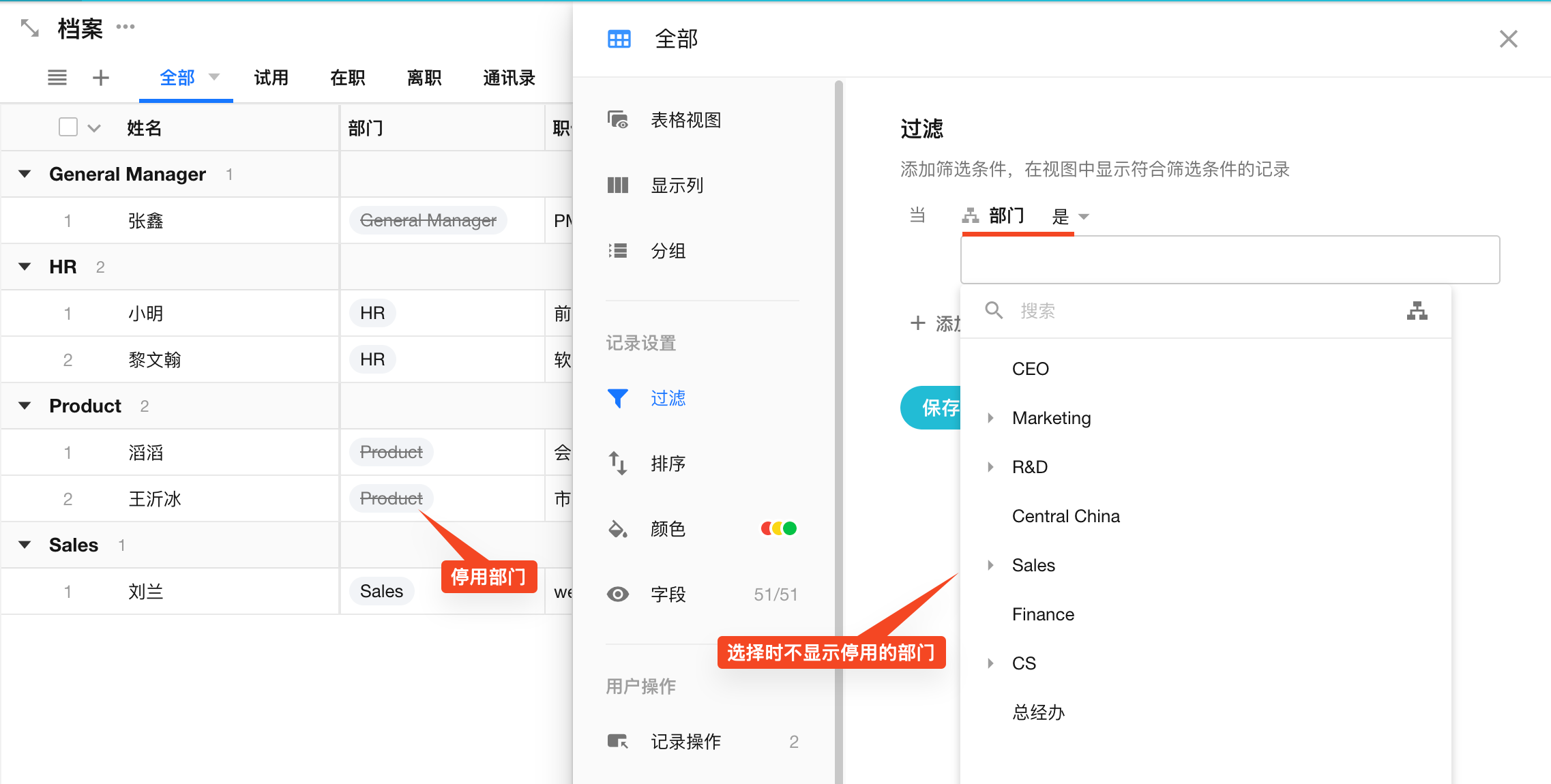Open the 排序 sort arrows option

[x=618, y=464]
